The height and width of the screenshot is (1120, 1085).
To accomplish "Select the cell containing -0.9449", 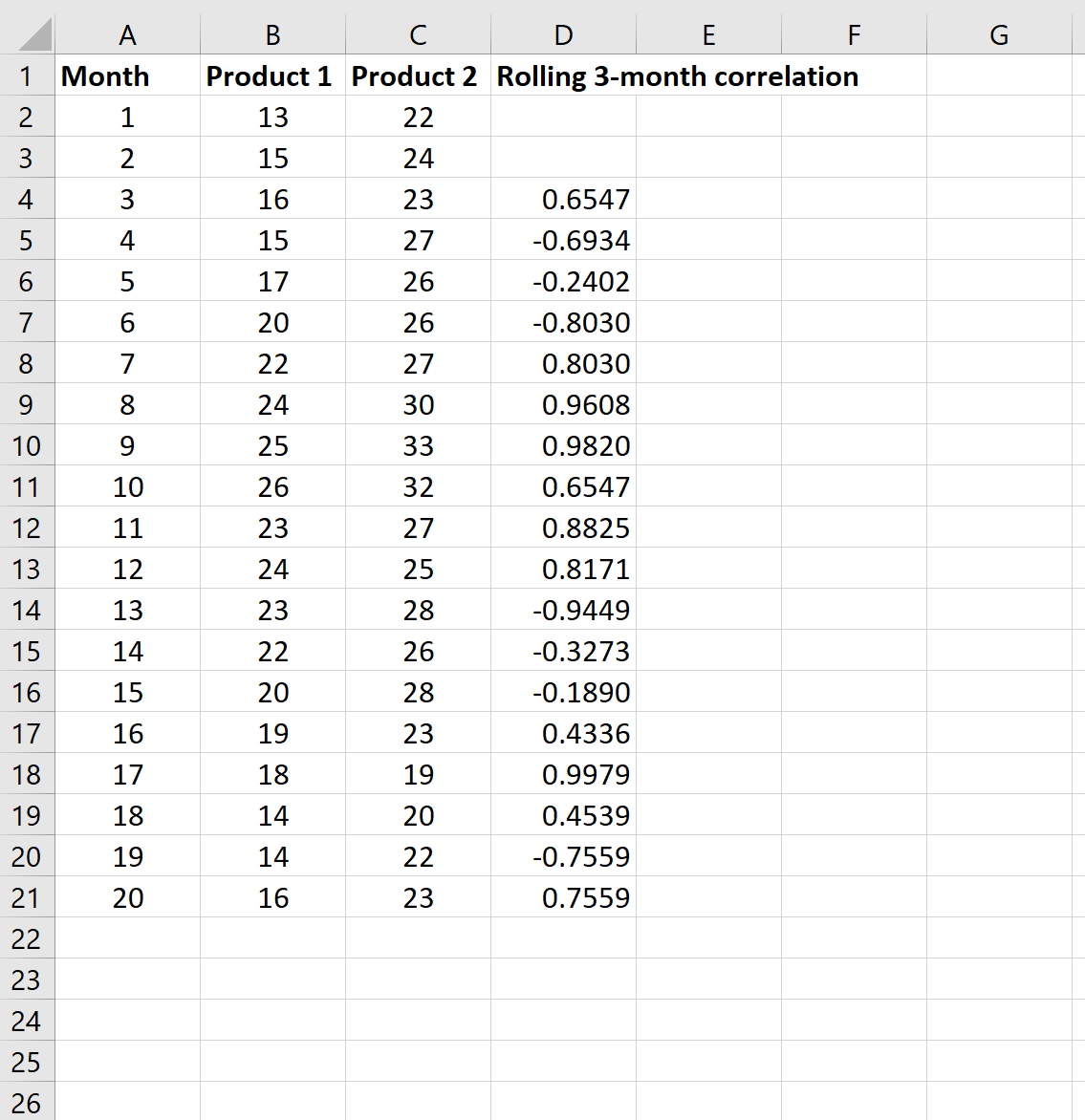I will [563, 610].
